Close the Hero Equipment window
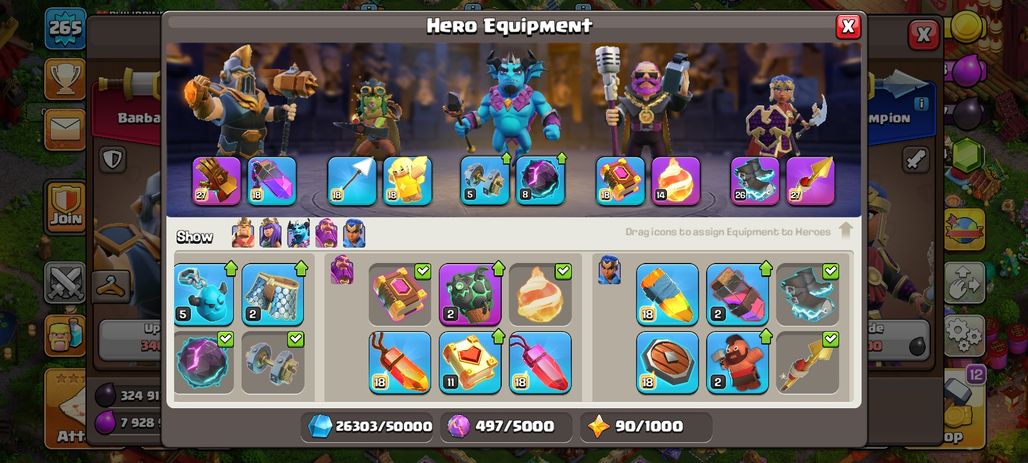Screen dimensions: 1028x463 pos(848,26)
